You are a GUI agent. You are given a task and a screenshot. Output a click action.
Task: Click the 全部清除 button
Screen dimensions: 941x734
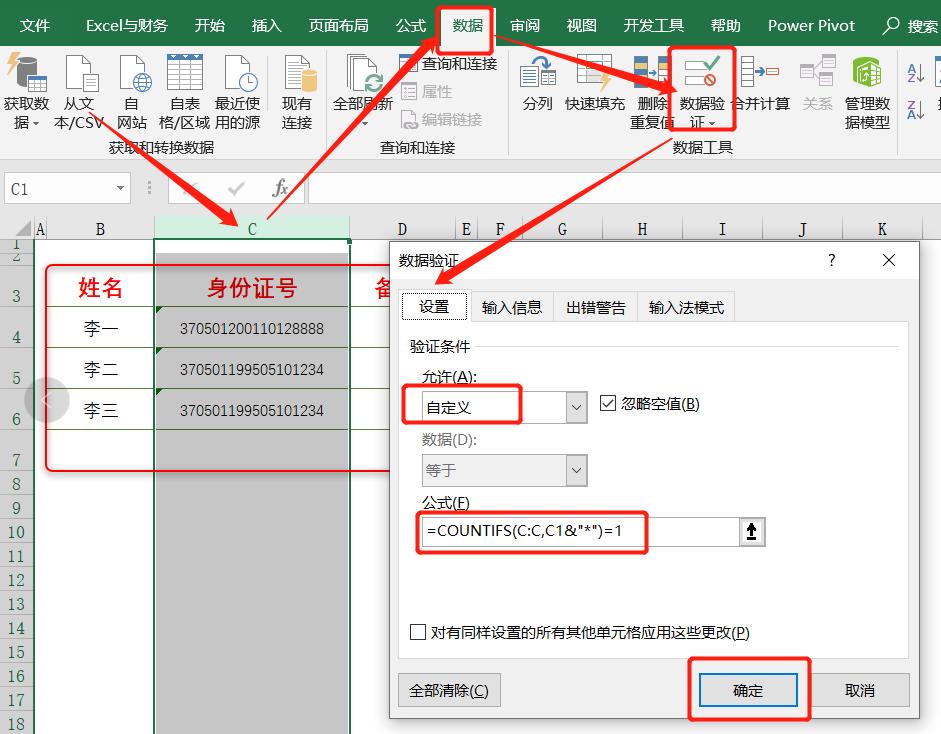click(x=452, y=690)
